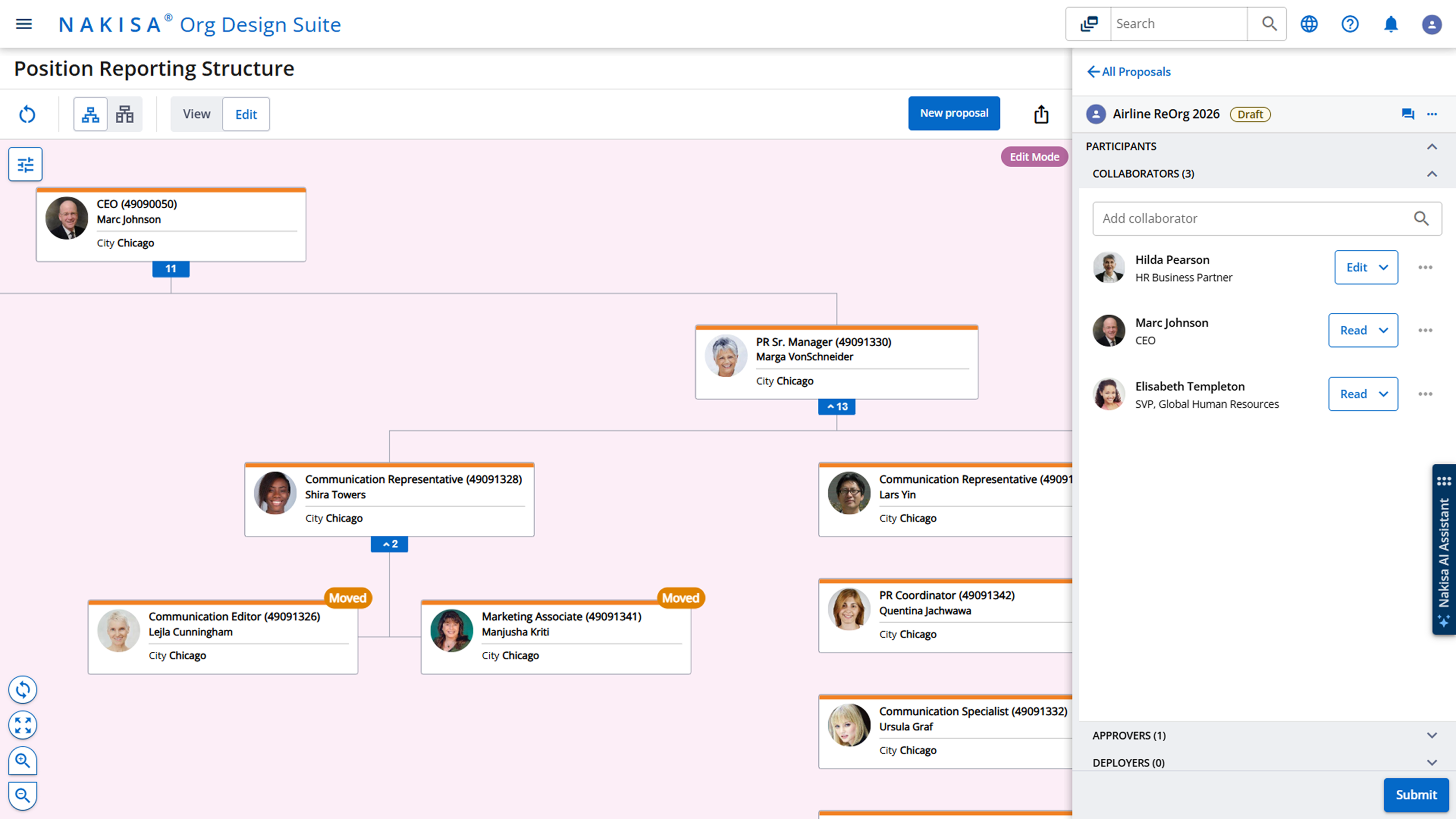
Task: Click the refresh chart icon in toolbar
Action: coord(27,115)
